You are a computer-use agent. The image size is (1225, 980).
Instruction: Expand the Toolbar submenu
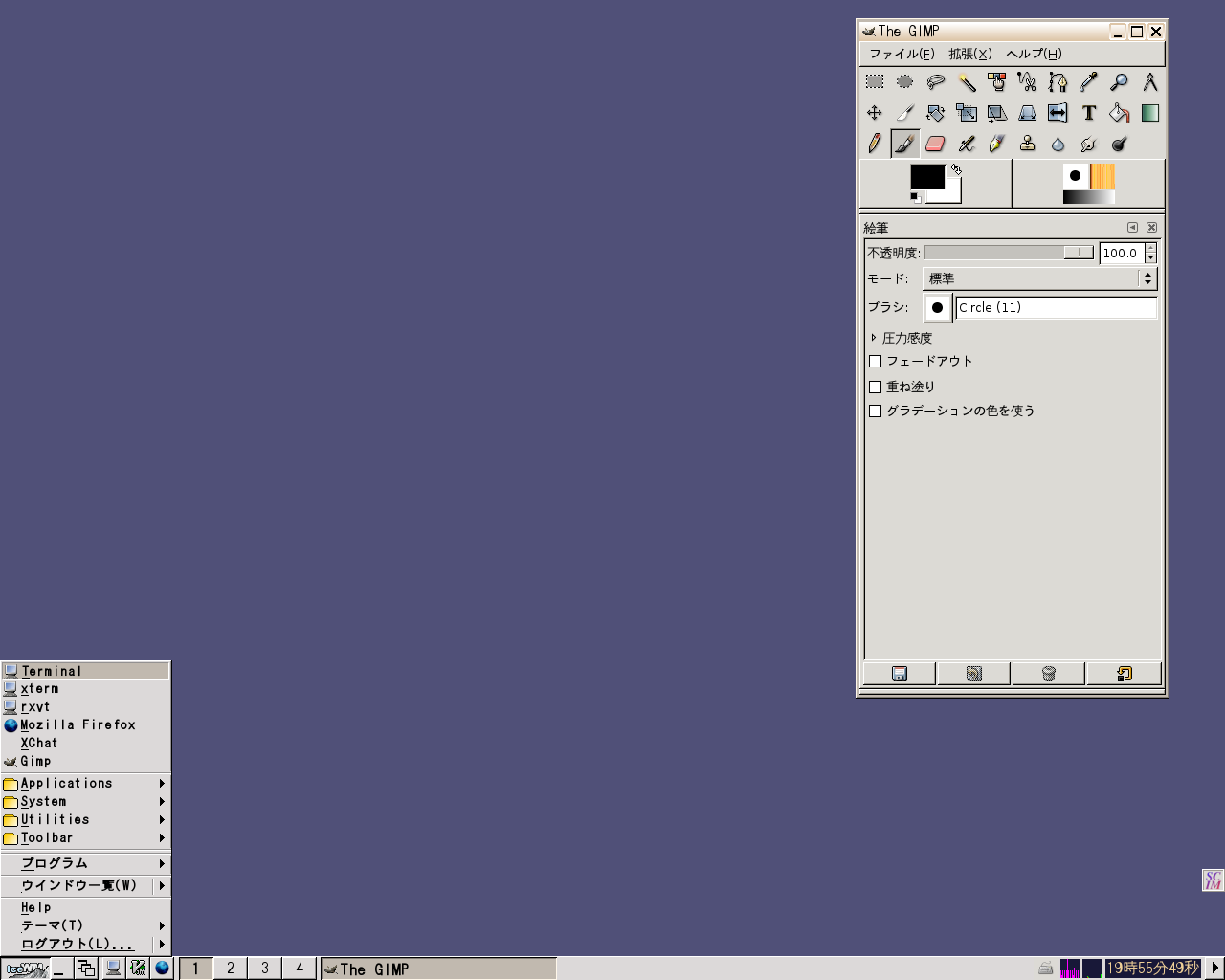pyautogui.click(x=86, y=838)
